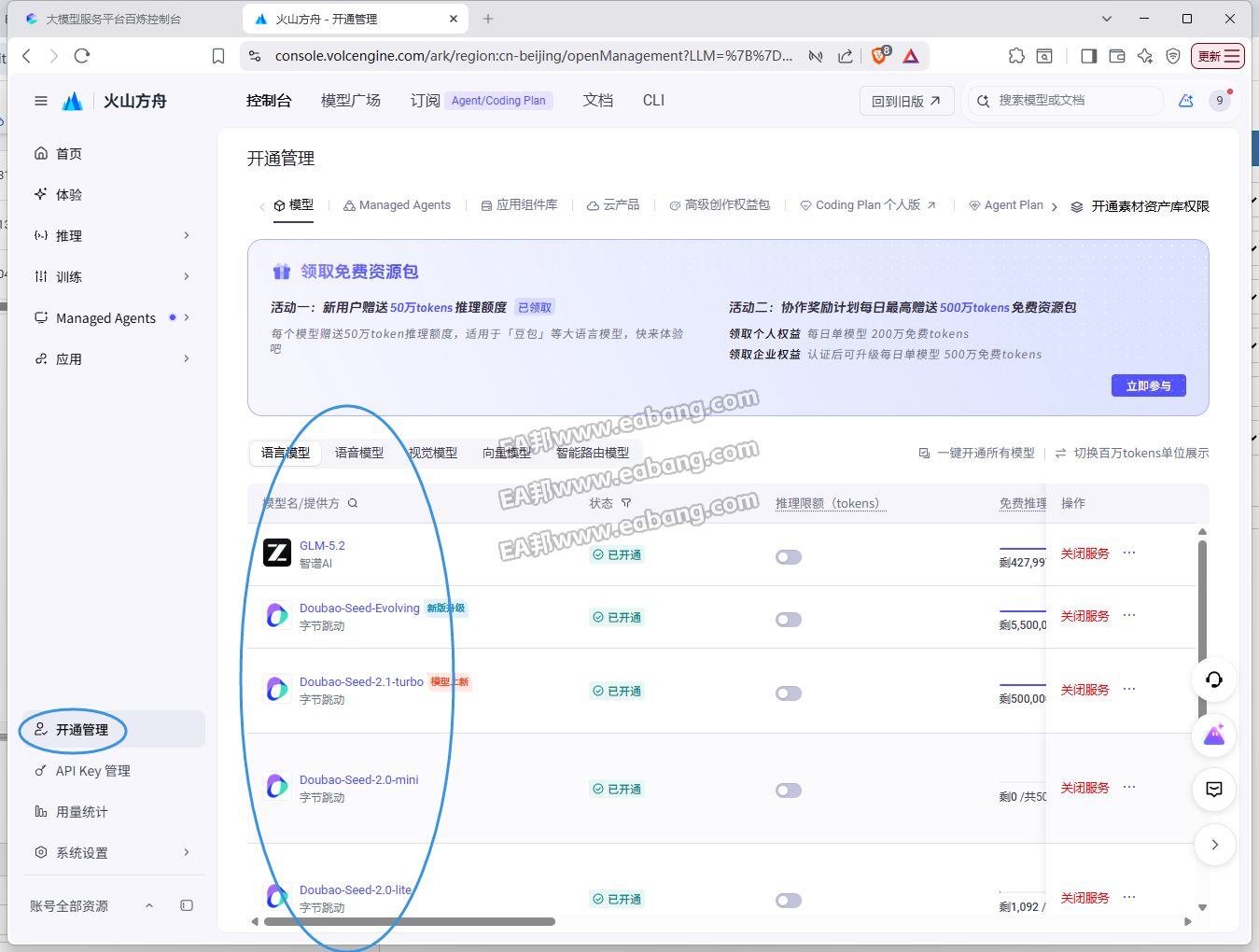Open the user avatar labeled 9
This screenshot has height=952, width=1259.
(1220, 101)
